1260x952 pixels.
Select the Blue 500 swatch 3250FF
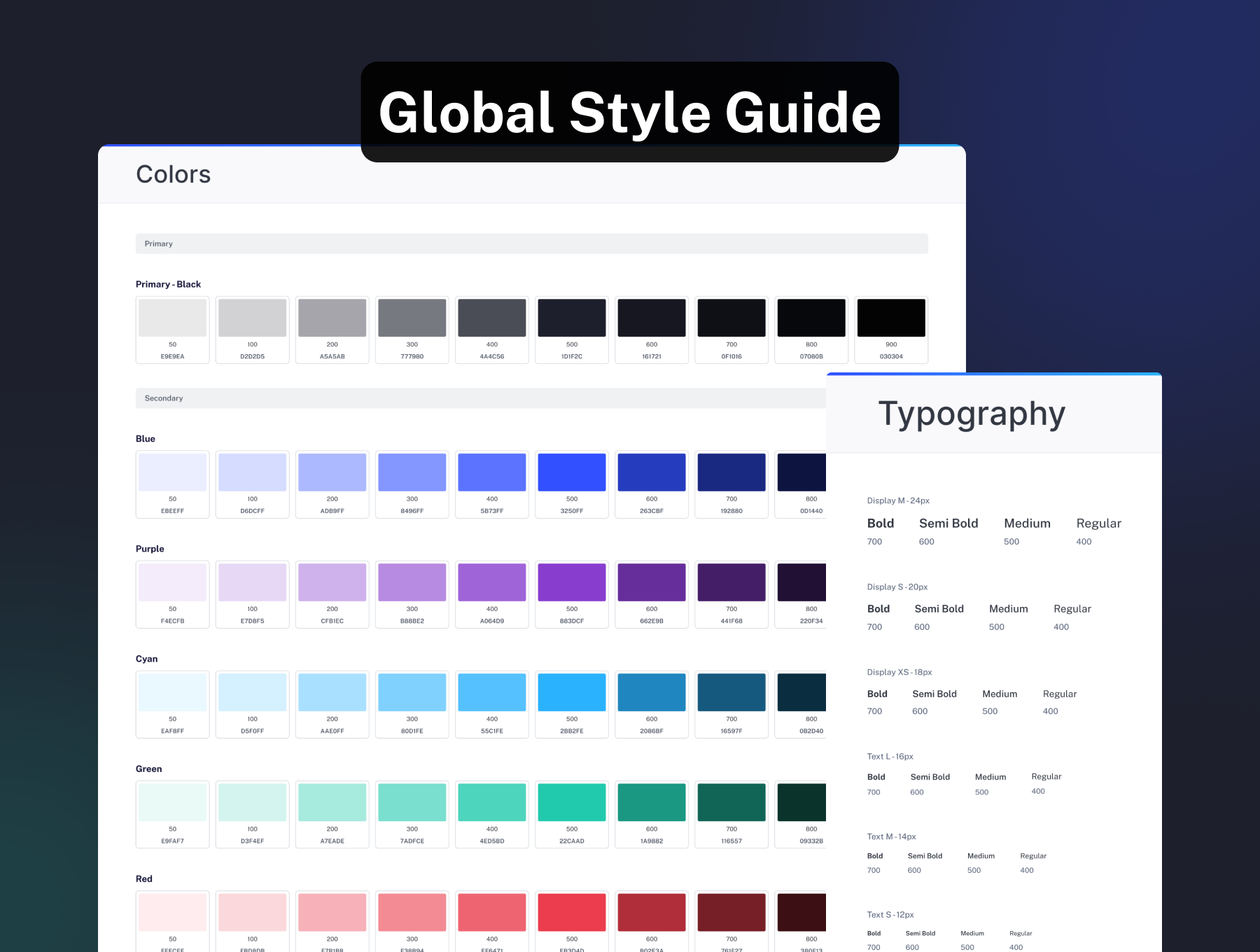pos(572,472)
